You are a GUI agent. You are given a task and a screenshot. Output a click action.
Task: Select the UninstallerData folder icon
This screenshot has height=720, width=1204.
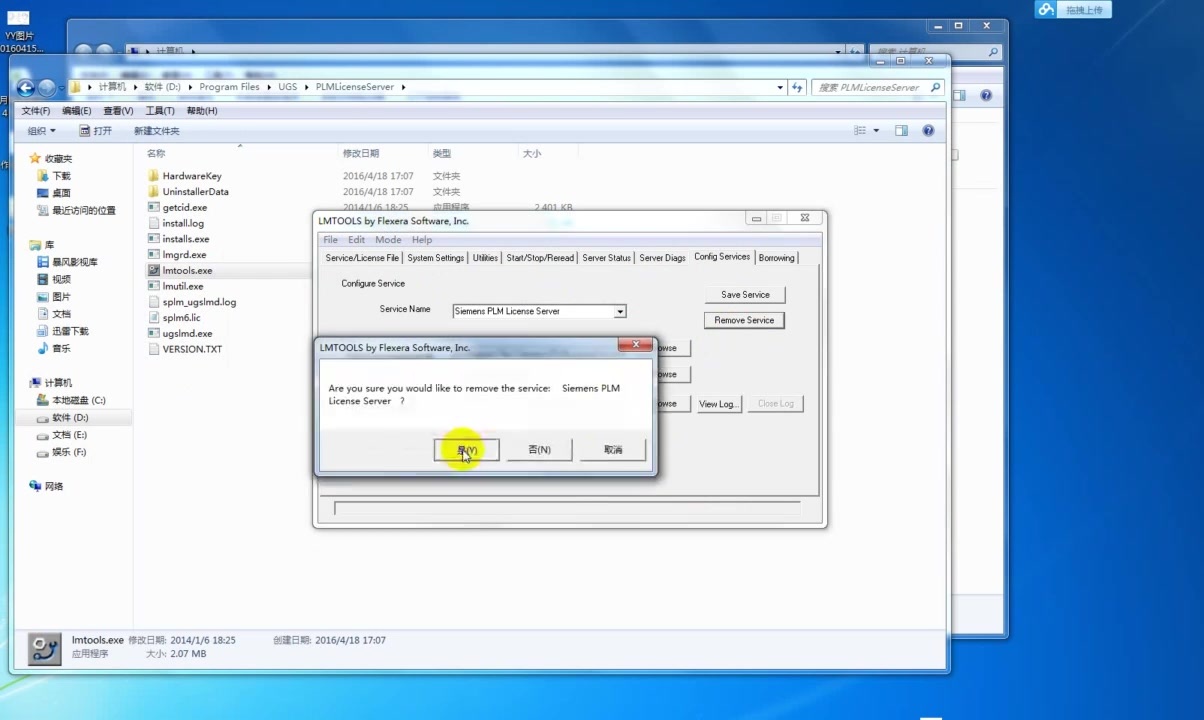point(154,192)
